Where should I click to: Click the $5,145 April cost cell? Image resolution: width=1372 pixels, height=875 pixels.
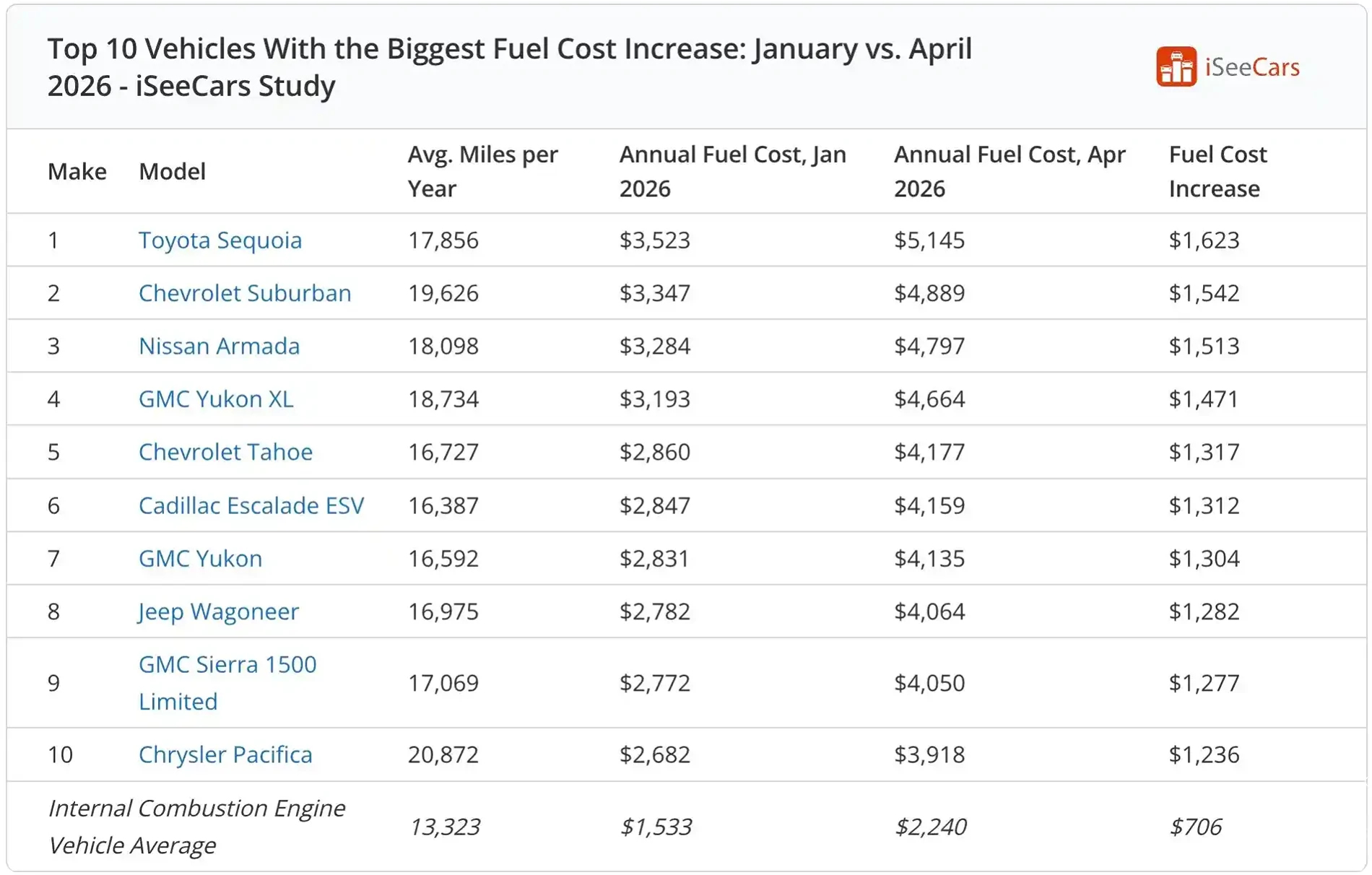(x=929, y=240)
